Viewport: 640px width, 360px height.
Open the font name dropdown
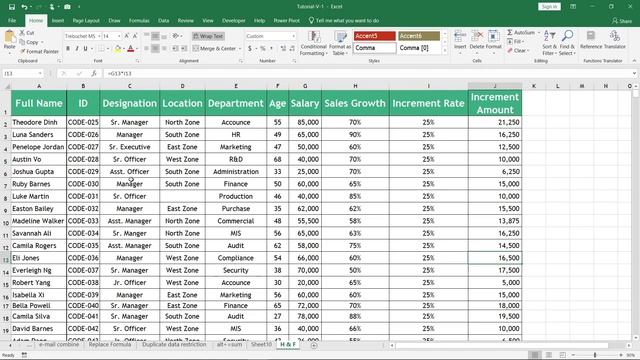coord(99,36)
